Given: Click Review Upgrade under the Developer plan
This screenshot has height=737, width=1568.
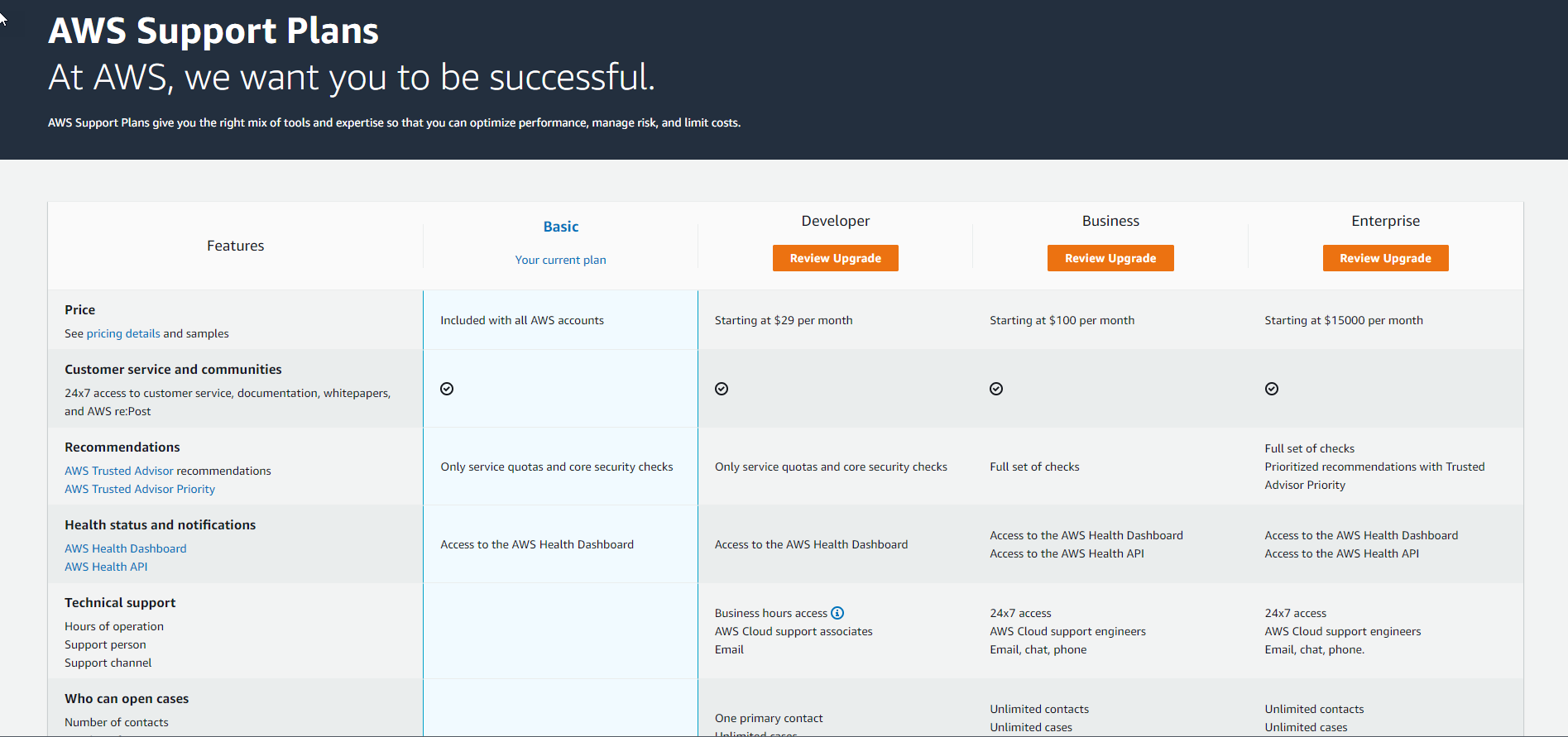Looking at the screenshot, I should click(836, 258).
